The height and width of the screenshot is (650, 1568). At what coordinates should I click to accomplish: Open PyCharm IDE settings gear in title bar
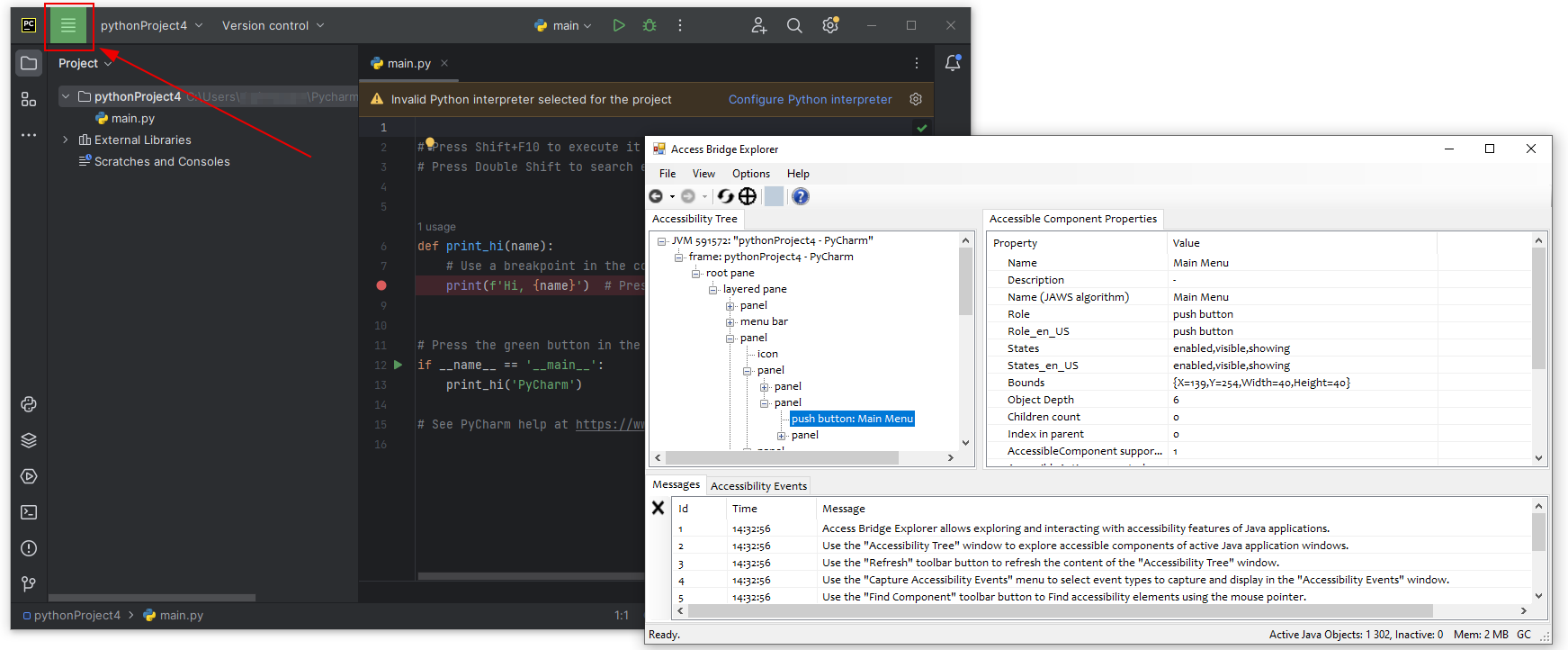[830, 25]
